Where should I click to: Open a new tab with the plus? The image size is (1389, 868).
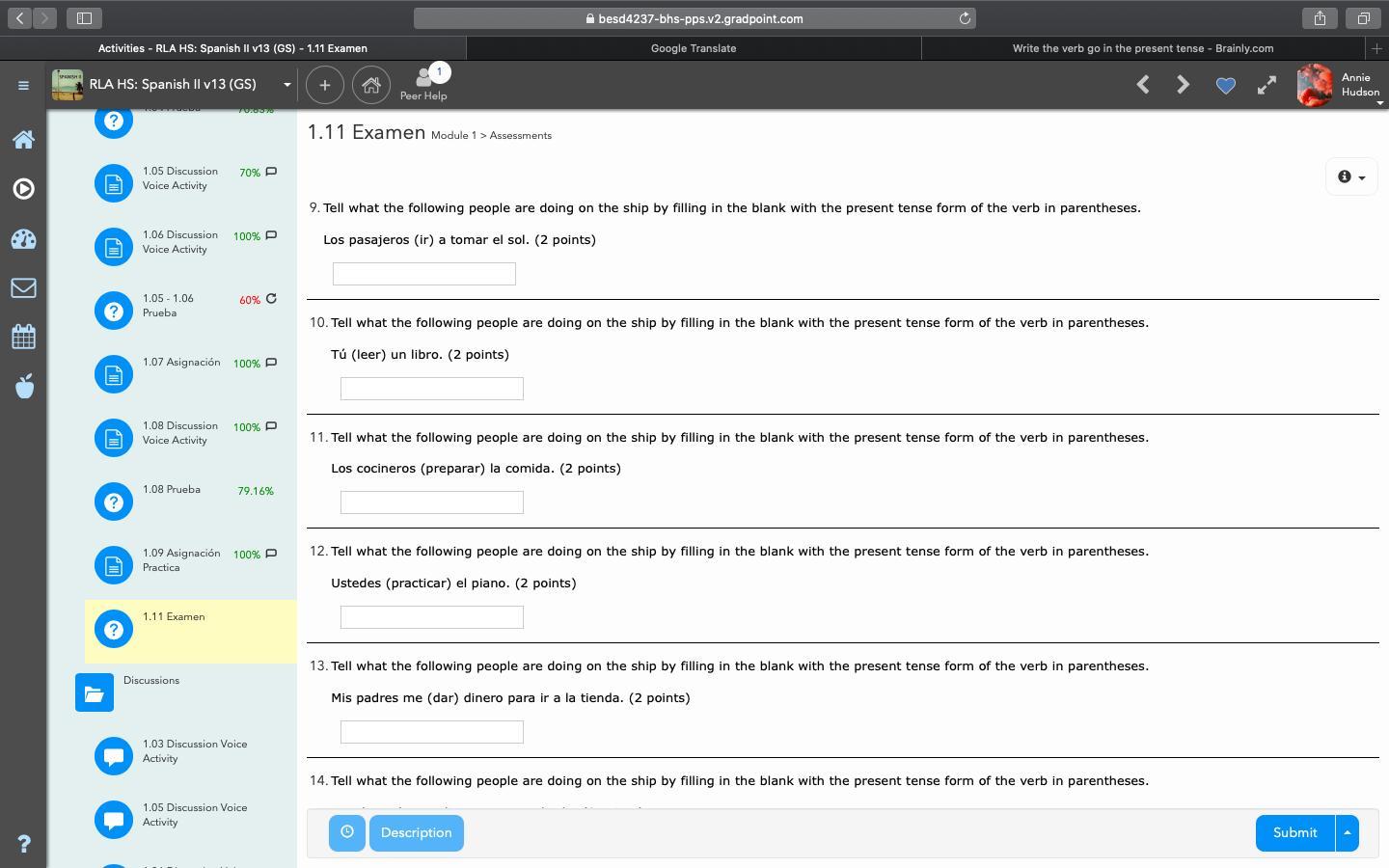click(1376, 48)
